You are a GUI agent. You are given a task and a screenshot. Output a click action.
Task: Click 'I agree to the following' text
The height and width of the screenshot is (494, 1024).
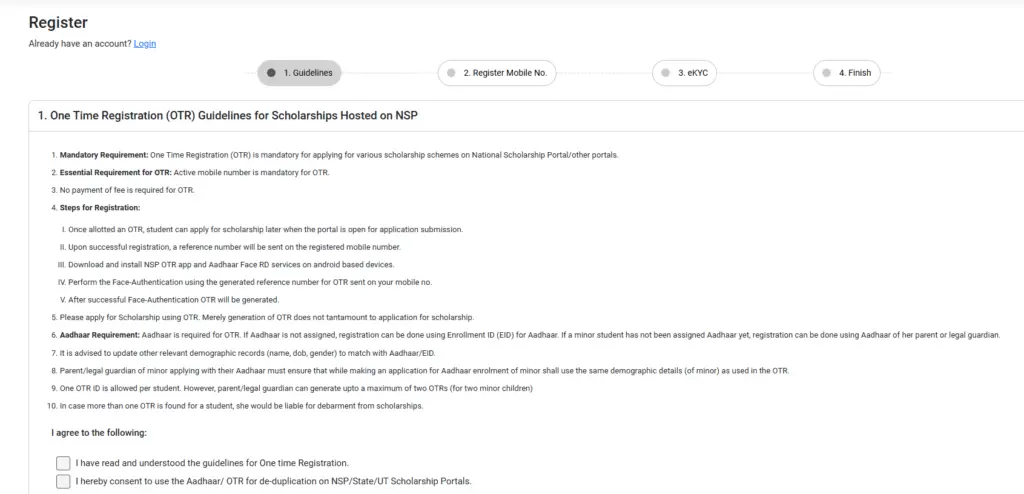click(x=99, y=433)
